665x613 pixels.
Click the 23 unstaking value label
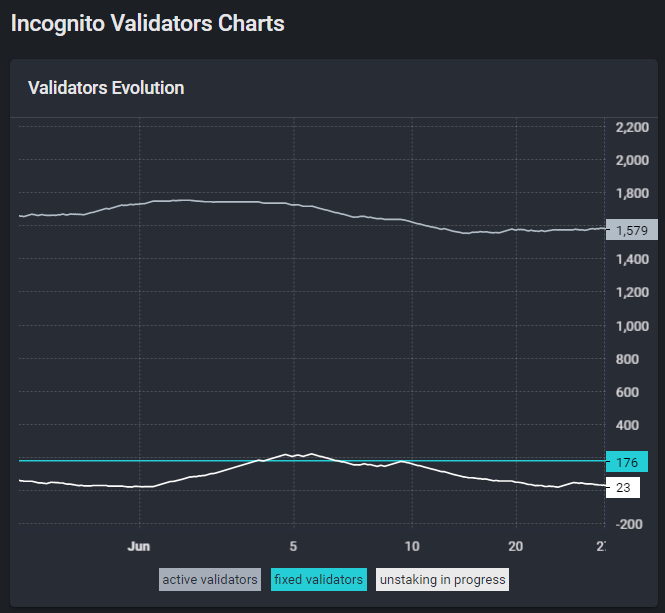tap(623, 487)
